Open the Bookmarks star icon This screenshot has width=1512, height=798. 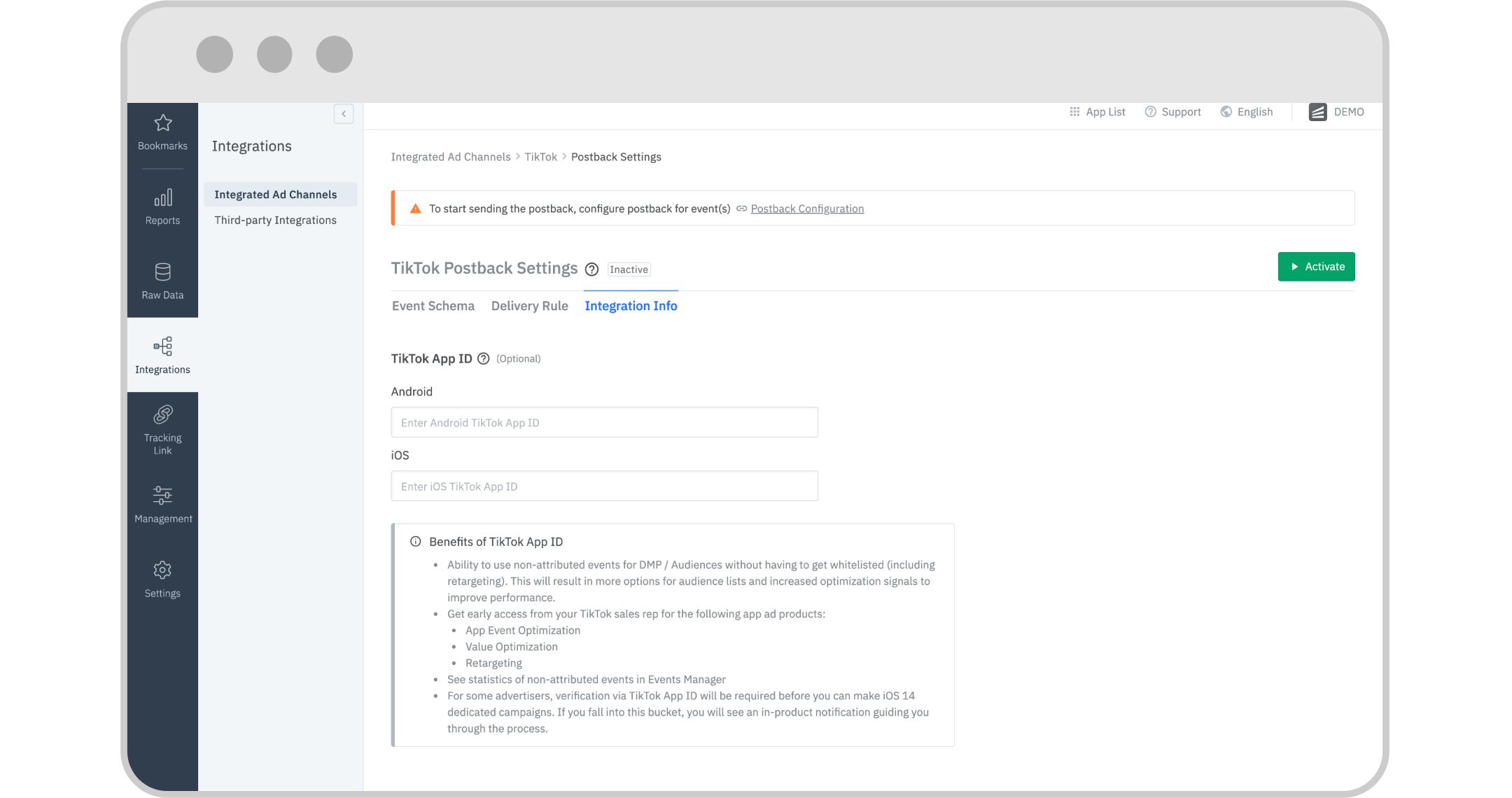click(162, 124)
